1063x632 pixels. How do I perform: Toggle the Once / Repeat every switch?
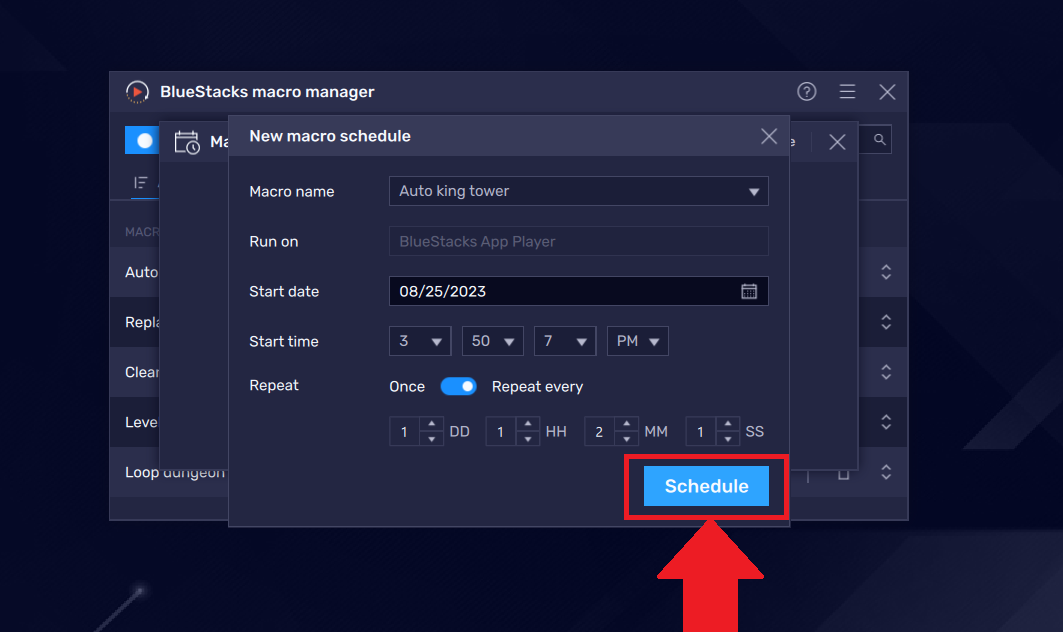click(x=458, y=386)
